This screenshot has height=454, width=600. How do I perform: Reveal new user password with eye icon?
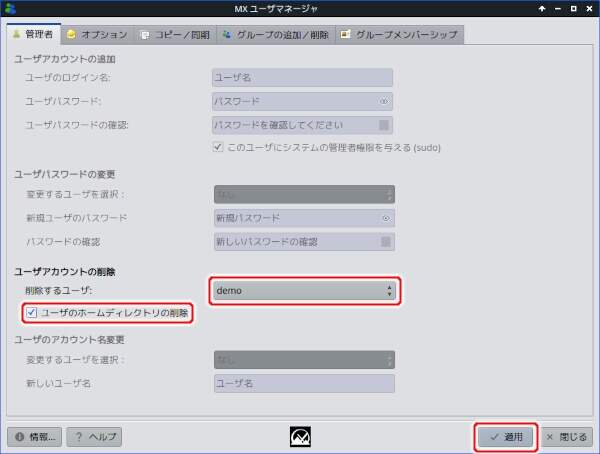click(x=384, y=218)
